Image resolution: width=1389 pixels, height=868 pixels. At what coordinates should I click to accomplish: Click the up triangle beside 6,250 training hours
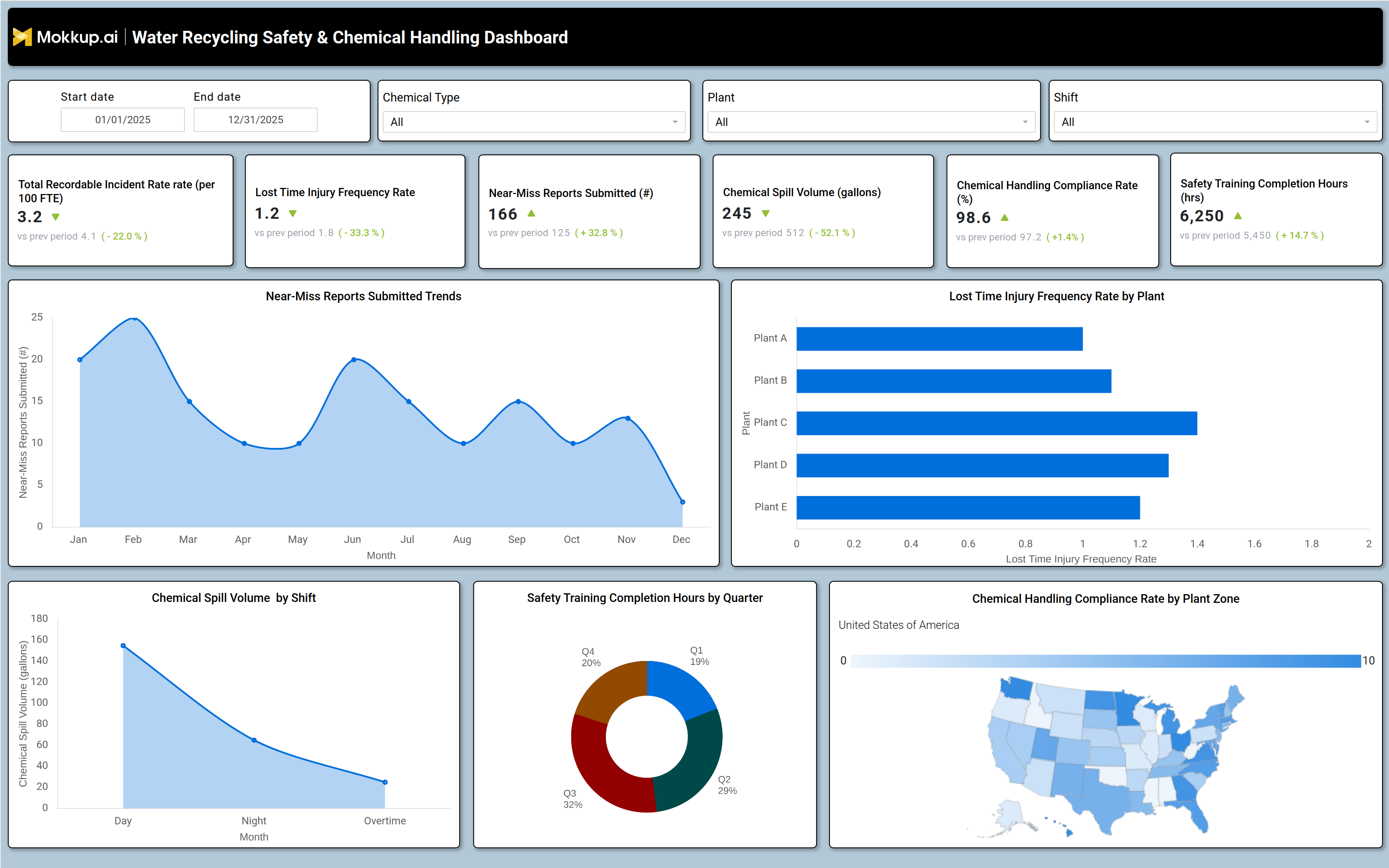[1238, 216]
